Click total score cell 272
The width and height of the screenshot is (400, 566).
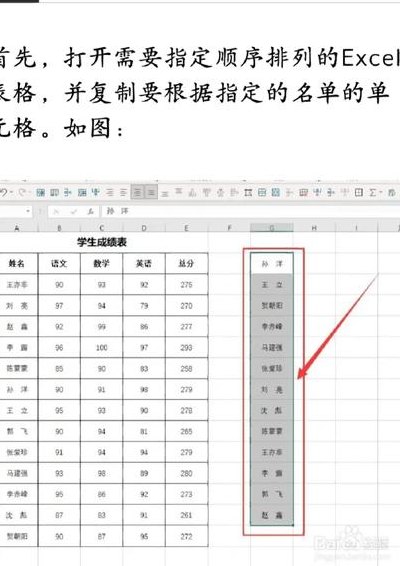[x=186, y=536]
